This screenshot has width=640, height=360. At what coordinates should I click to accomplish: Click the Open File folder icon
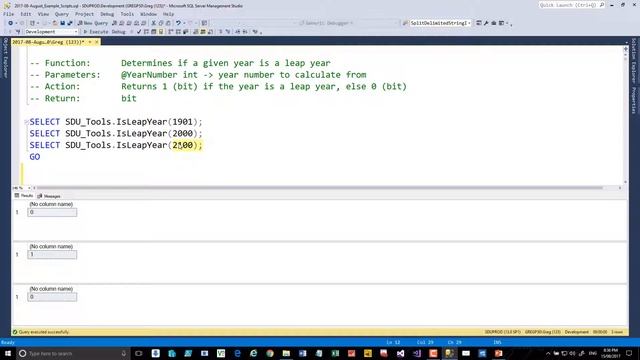55,23
